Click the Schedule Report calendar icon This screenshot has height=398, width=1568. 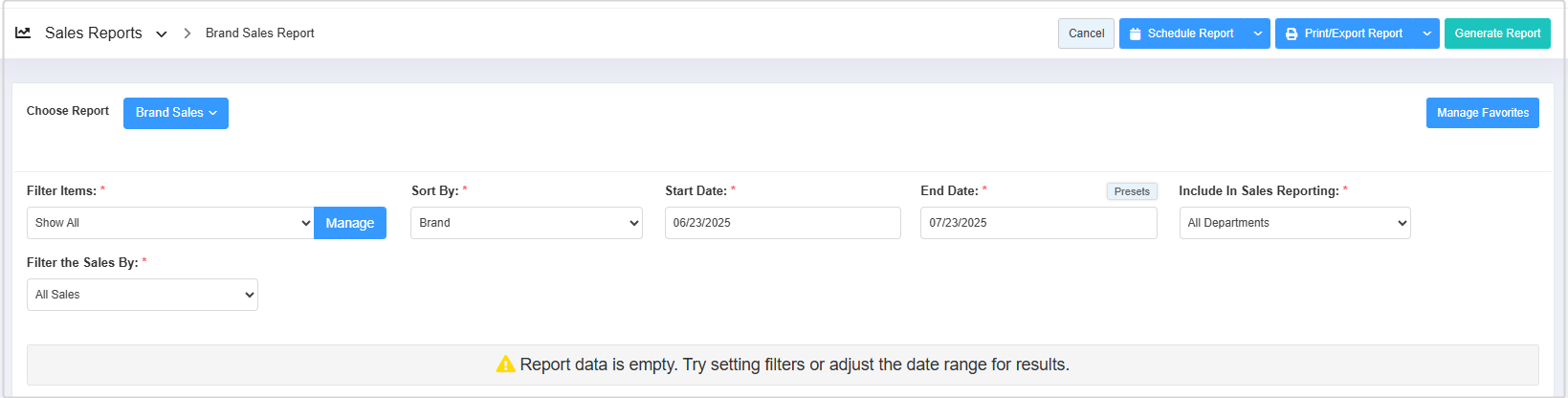[1135, 33]
